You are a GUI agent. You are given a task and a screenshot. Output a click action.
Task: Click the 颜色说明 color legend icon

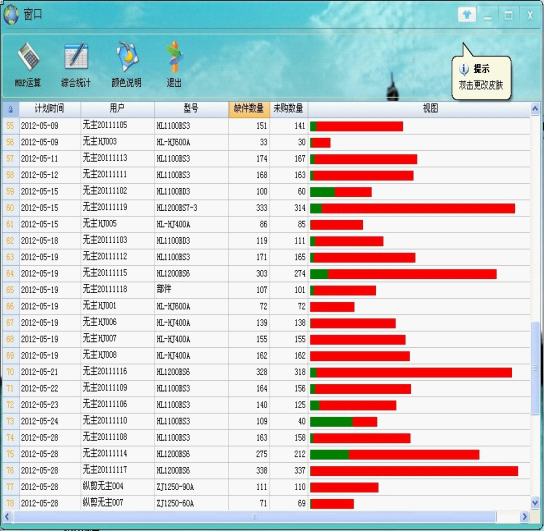coord(127,56)
